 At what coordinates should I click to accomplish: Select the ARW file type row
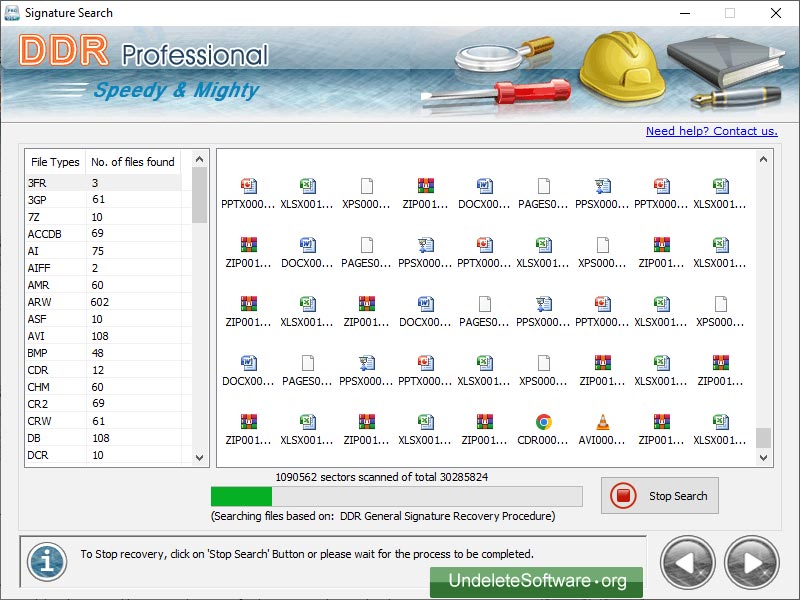[103, 302]
